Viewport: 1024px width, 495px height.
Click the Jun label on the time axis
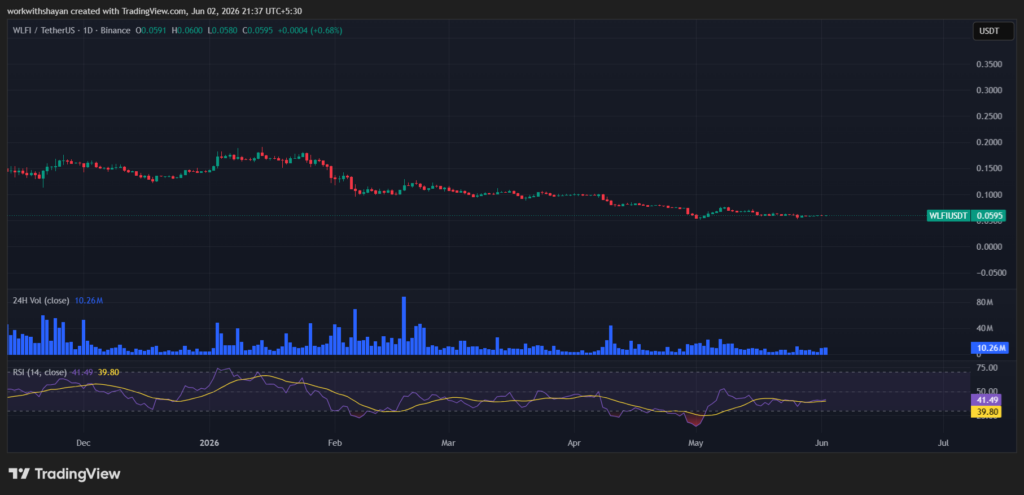pyautogui.click(x=822, y=443)
